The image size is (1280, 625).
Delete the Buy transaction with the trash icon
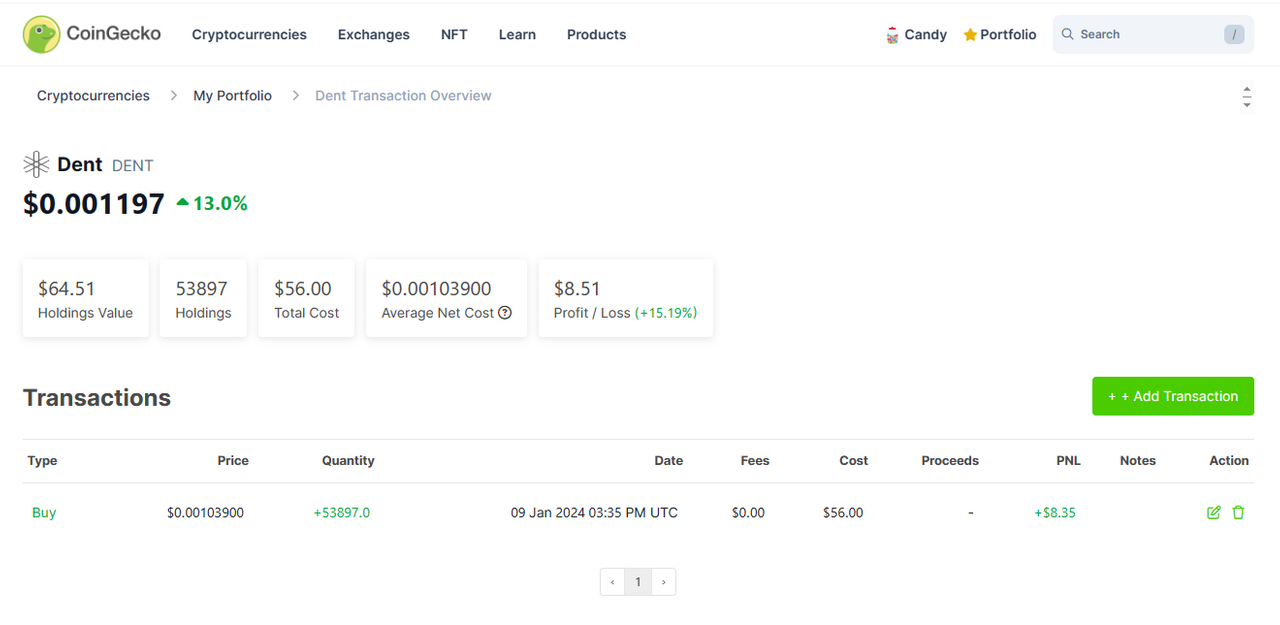[x=1238, y=512]
